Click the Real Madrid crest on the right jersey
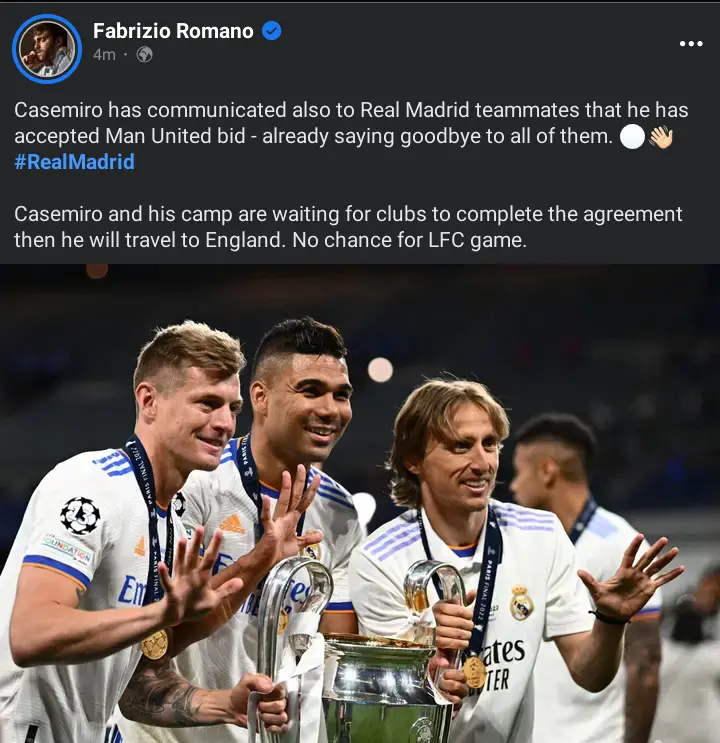The width and height of the screenshot is (720, 743). pyautogui.click(x=521, y=603)
